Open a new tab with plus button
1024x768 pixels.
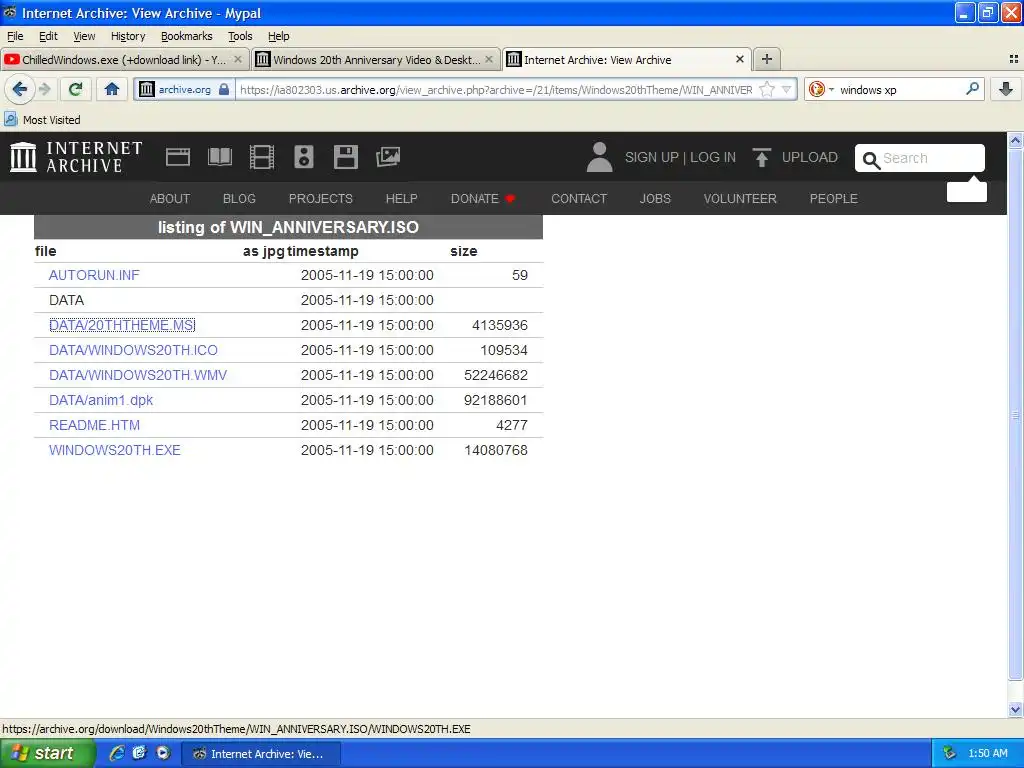click(767, 59)
